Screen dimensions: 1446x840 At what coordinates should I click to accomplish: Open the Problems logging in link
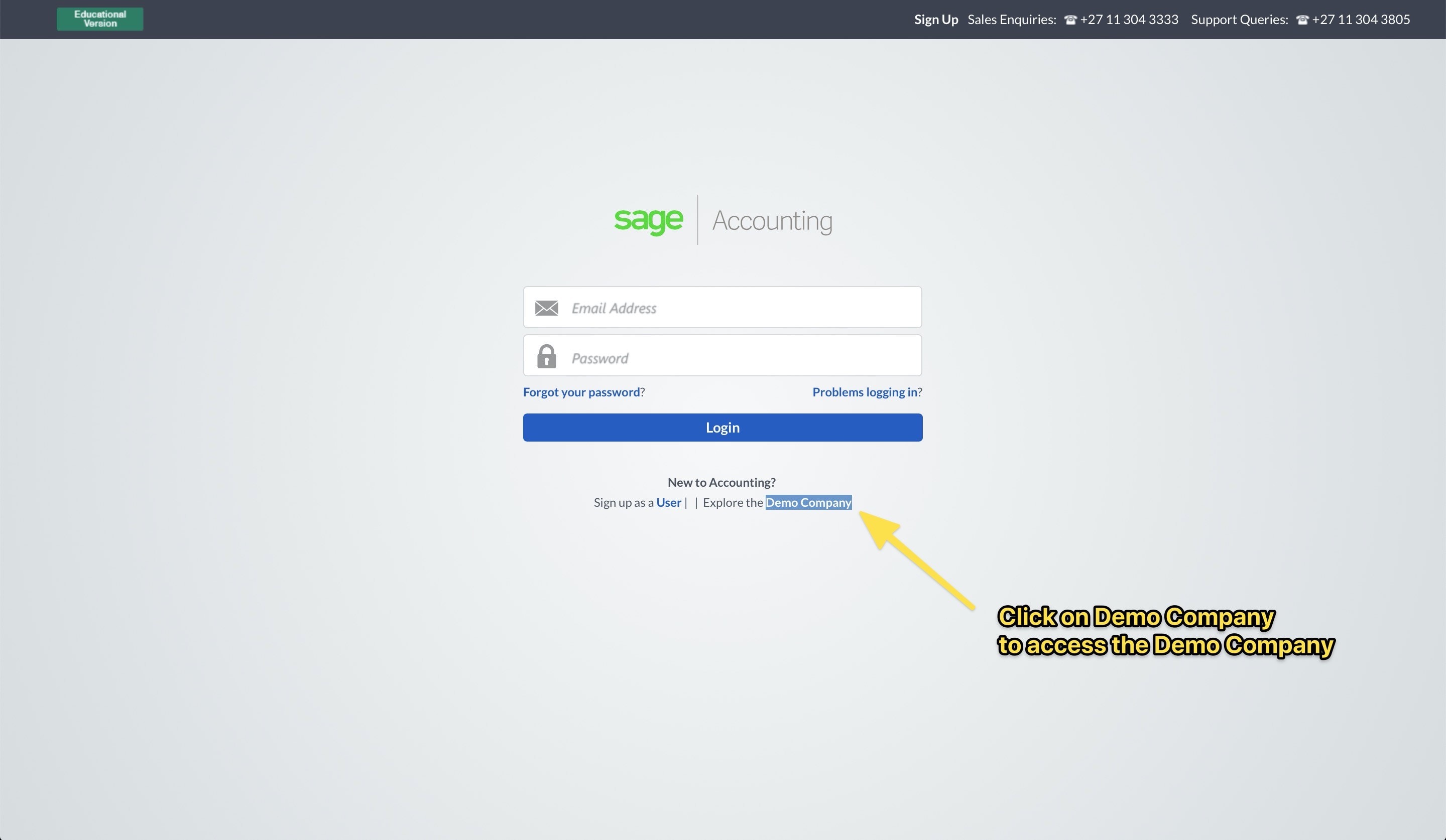(x=864, y=392)
